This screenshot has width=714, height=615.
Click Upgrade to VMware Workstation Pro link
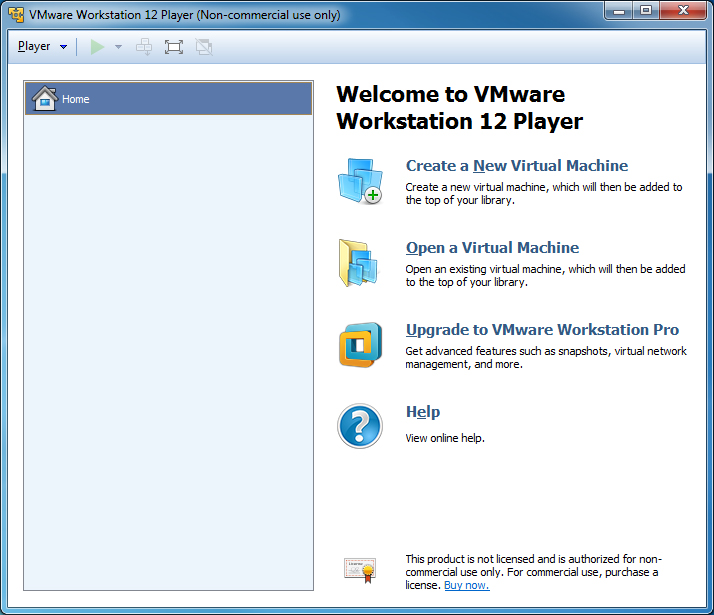coord(542,330)
